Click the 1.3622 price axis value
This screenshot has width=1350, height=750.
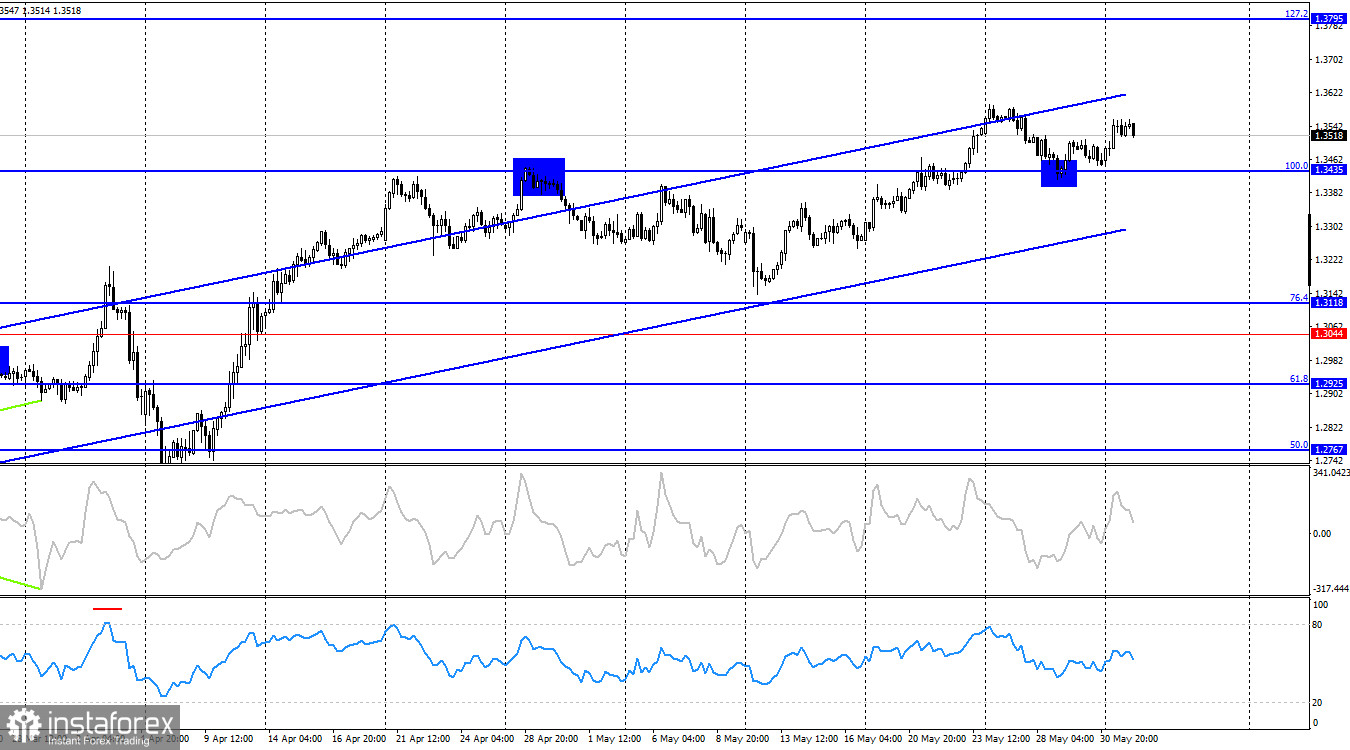pos(1331,93)
